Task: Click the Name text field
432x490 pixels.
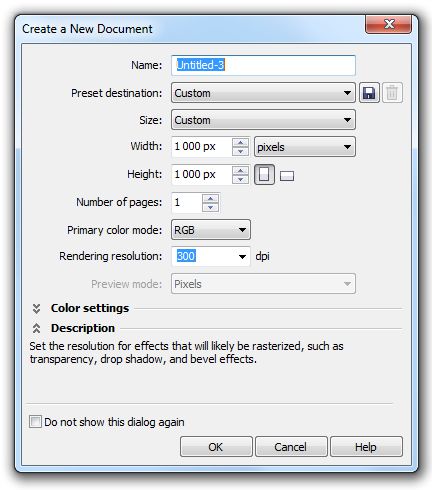Action: tap(263, 65)
